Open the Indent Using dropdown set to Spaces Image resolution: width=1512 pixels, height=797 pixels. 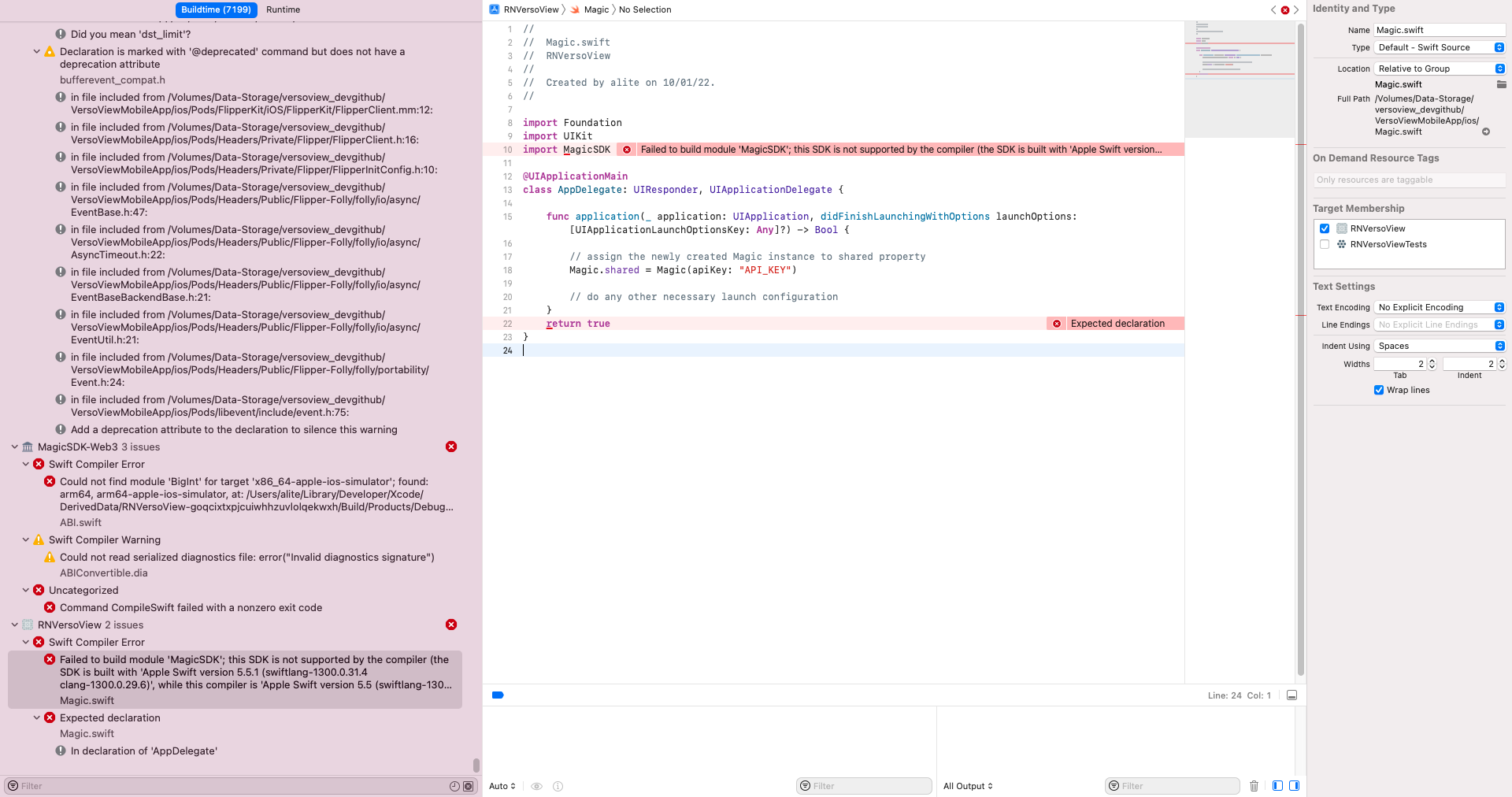[x=1439, y=346]
